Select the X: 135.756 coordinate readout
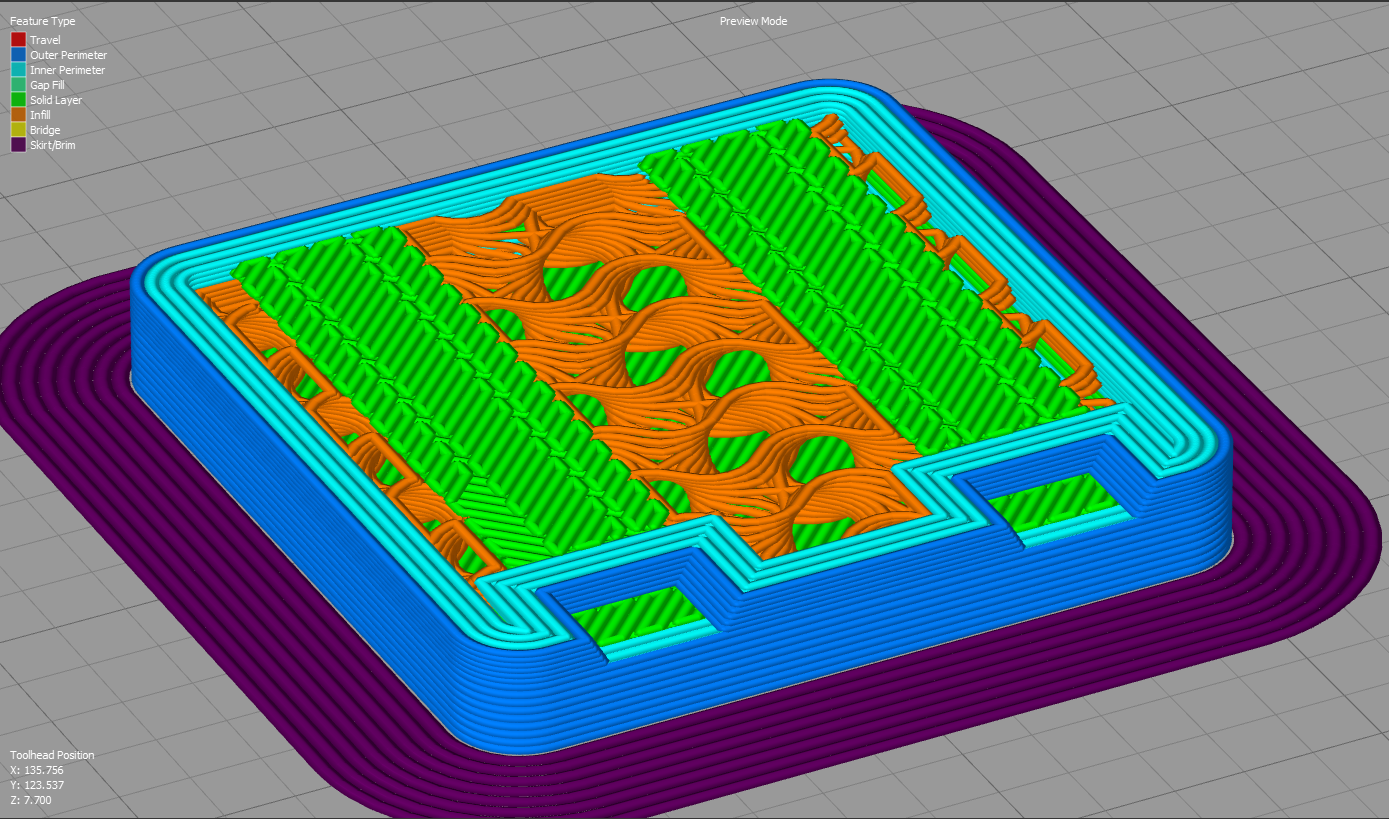 click(x=36, y=770)
